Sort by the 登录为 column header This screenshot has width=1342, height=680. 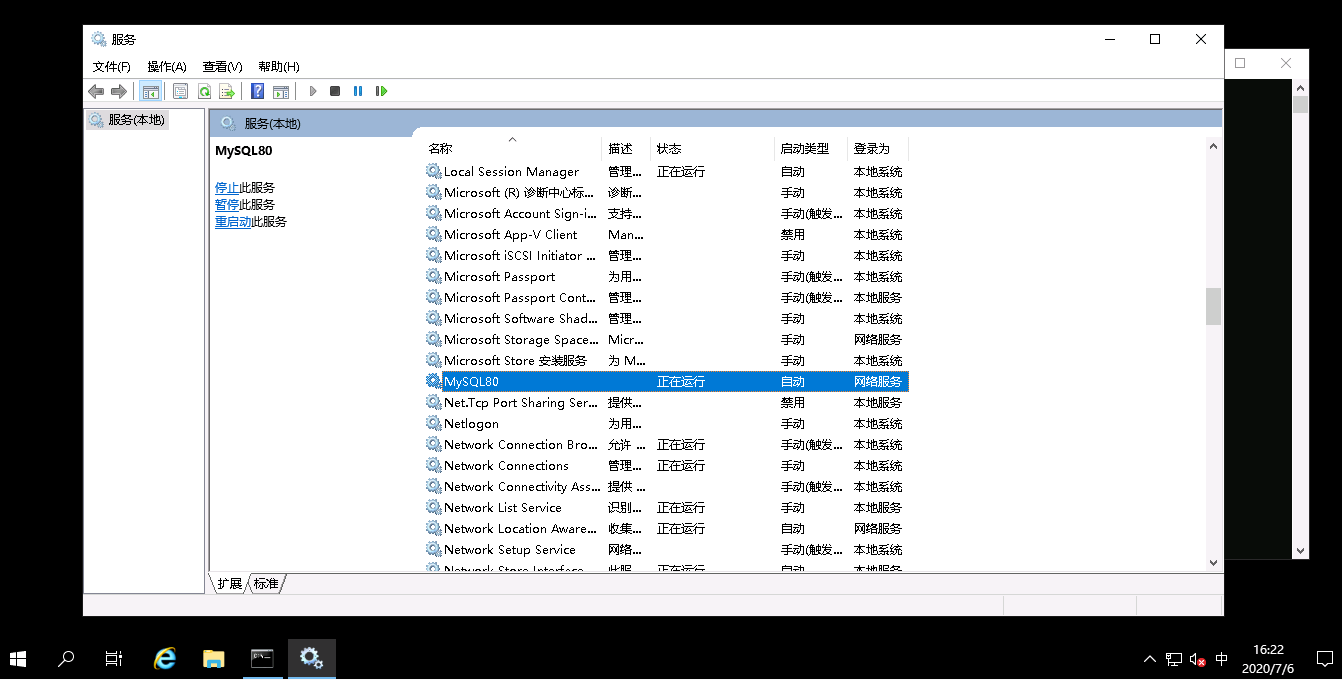877,148
